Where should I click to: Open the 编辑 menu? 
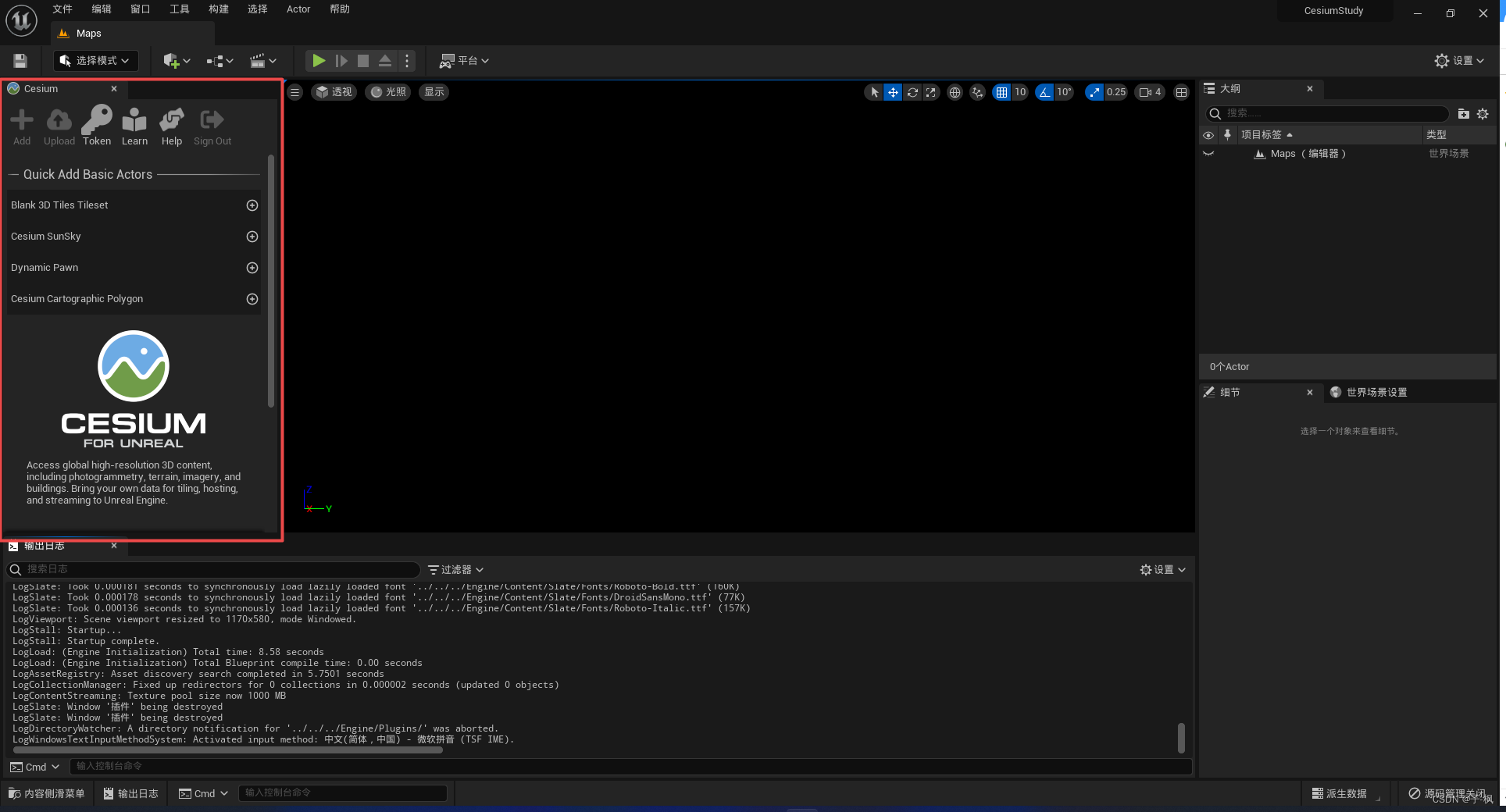tap(102, 9)
